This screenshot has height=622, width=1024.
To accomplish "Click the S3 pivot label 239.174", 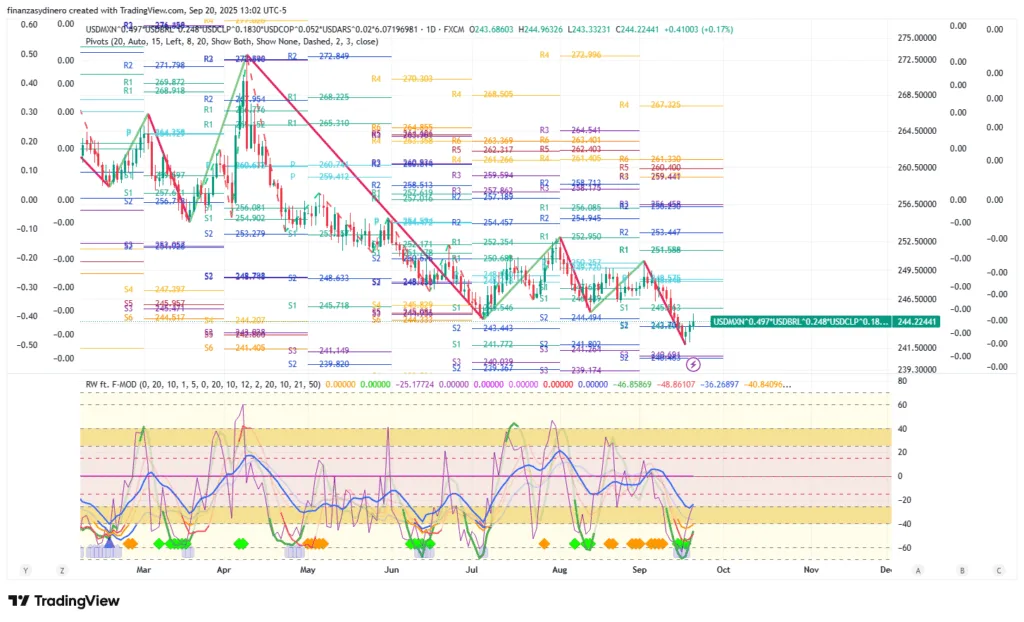I will [x=586, y=370].
